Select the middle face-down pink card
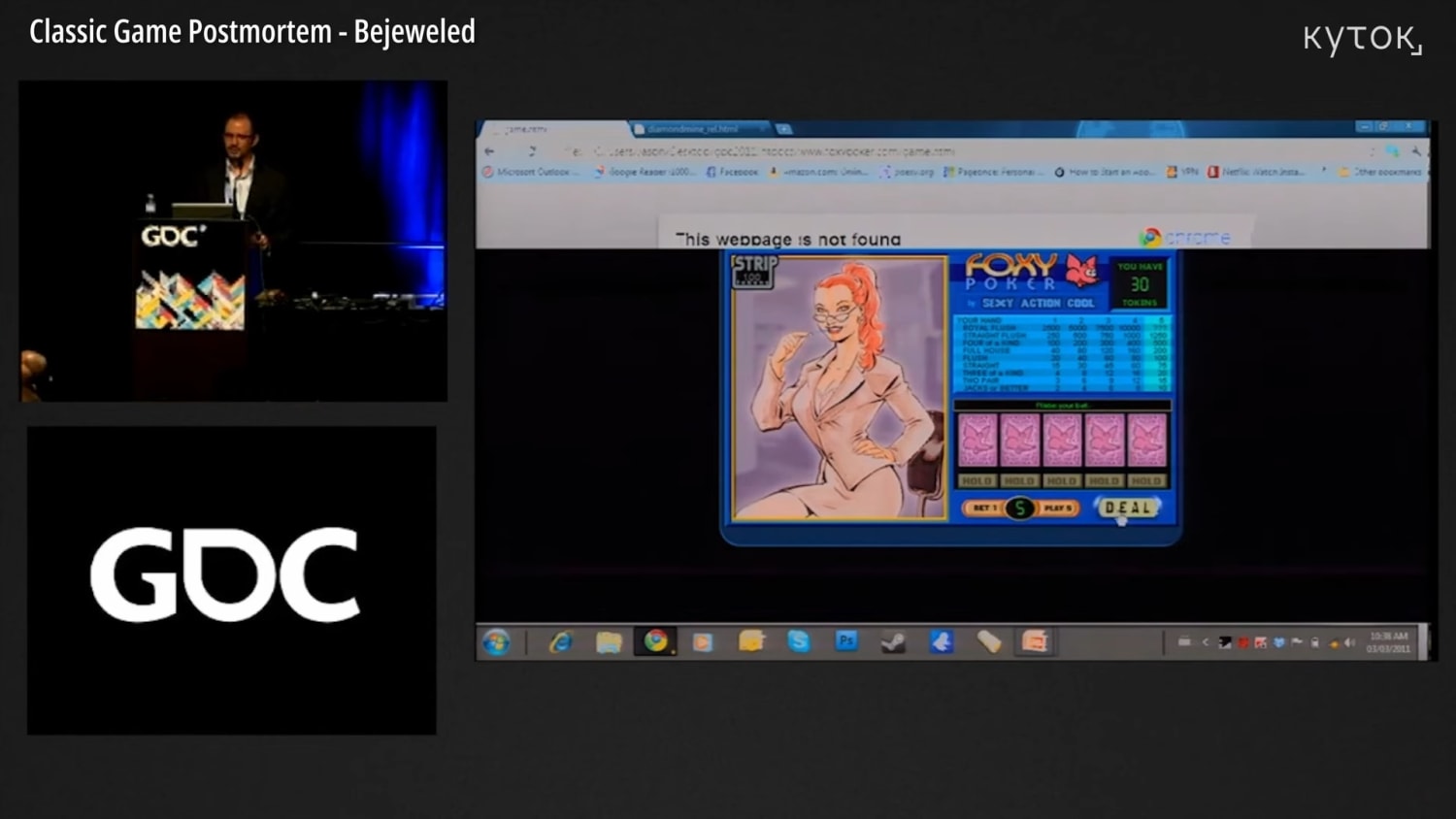 [x=1062, y=441]
